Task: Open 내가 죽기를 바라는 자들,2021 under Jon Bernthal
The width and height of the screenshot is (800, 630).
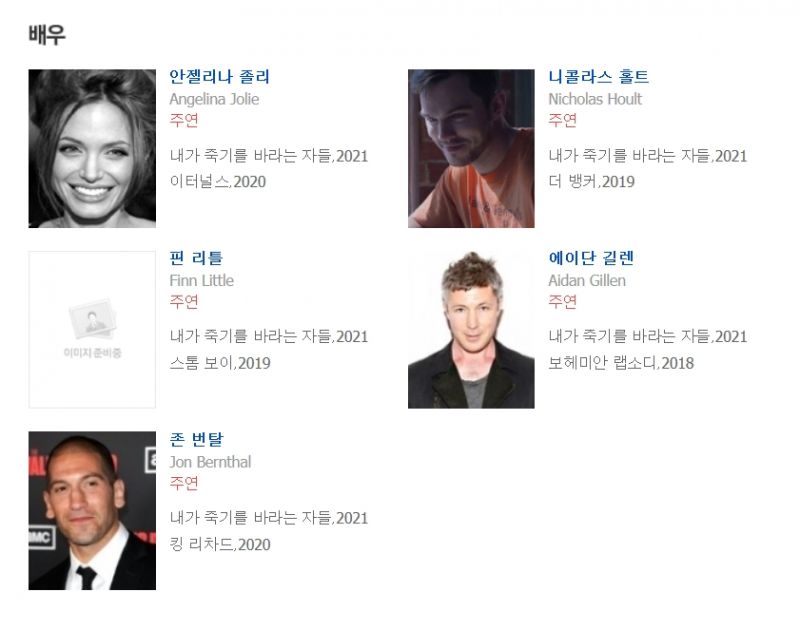Action: tap(269, 518)
